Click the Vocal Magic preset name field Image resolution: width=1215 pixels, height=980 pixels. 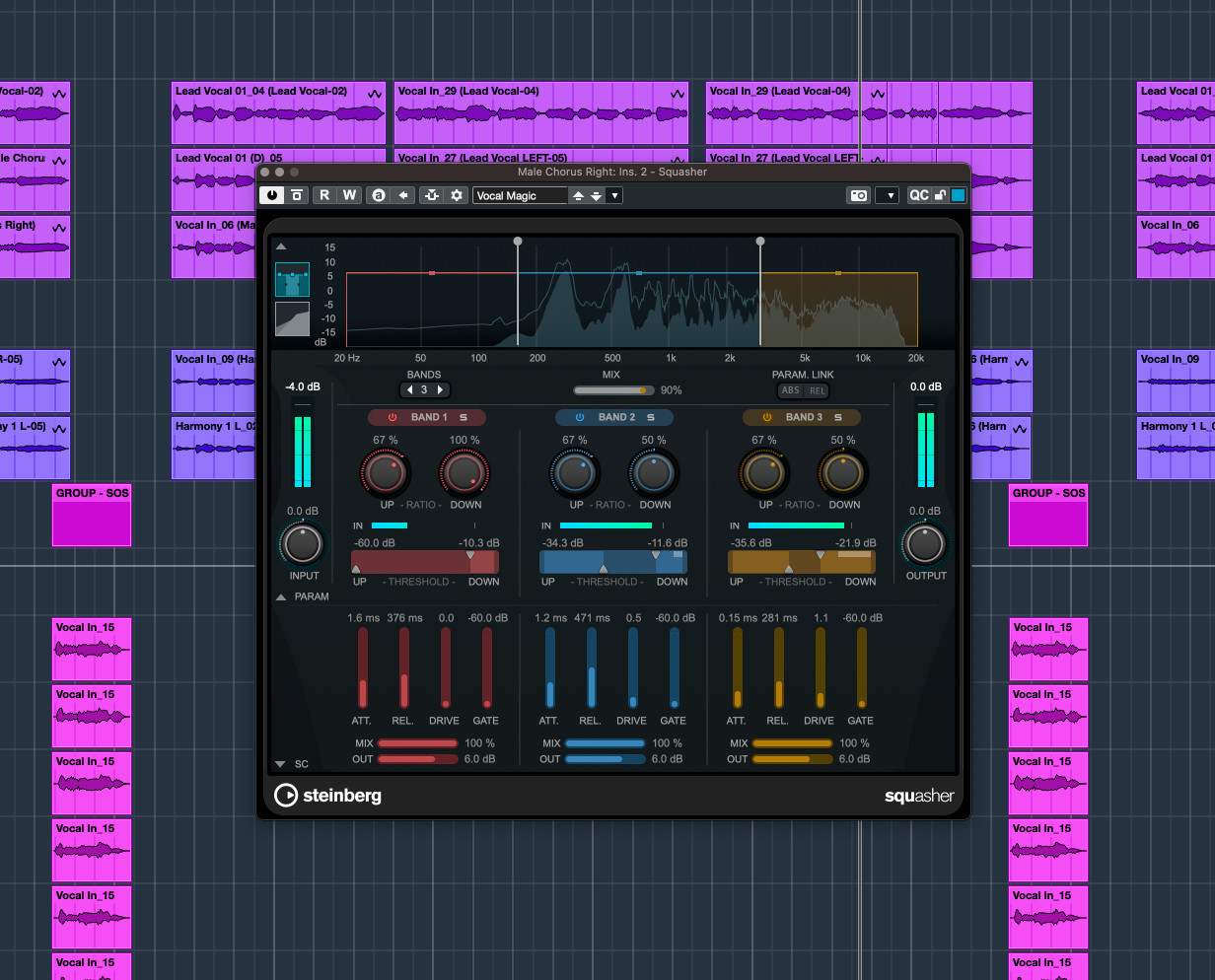coord(520,195)
